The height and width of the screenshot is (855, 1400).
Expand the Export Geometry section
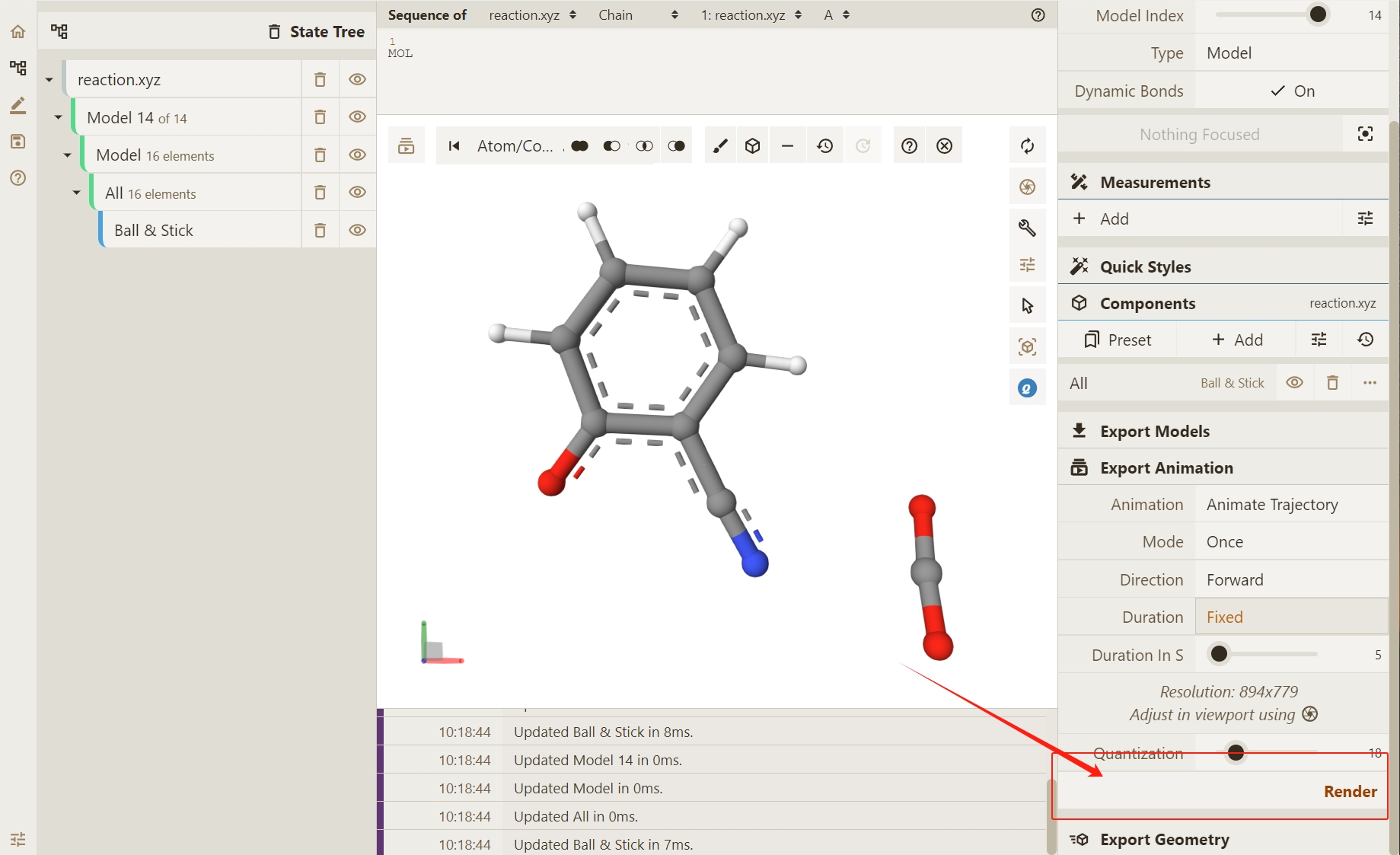click(1164, 839)
